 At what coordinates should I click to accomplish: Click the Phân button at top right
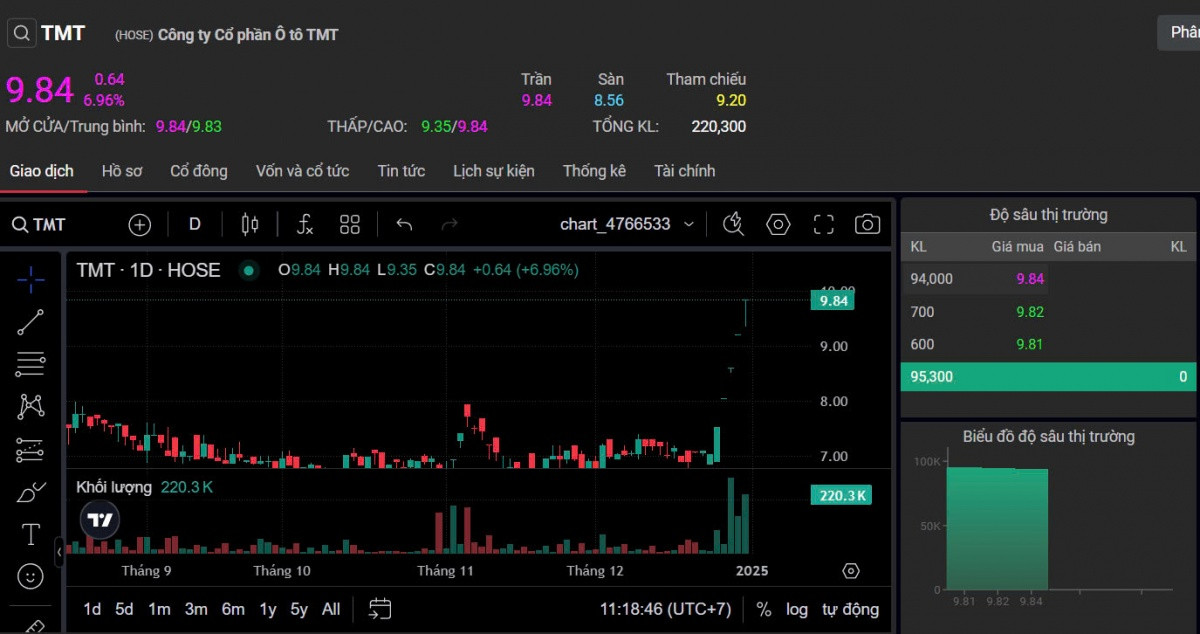(x=1179, y=33)
